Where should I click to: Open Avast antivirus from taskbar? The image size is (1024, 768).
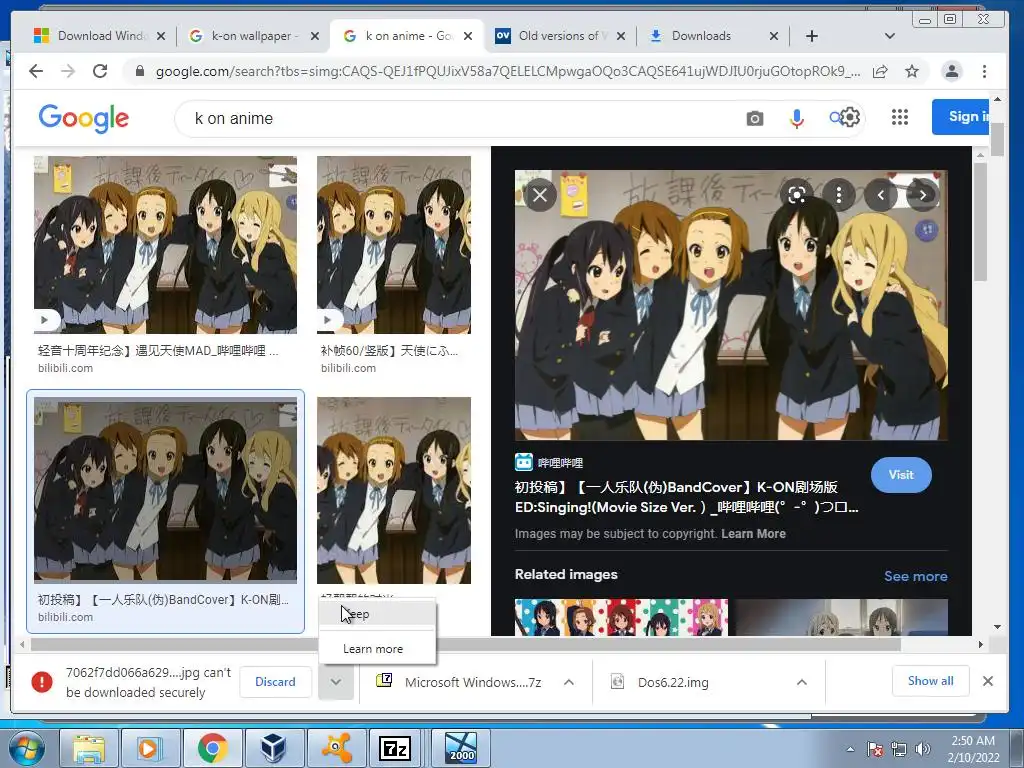[x=336, y=748]
